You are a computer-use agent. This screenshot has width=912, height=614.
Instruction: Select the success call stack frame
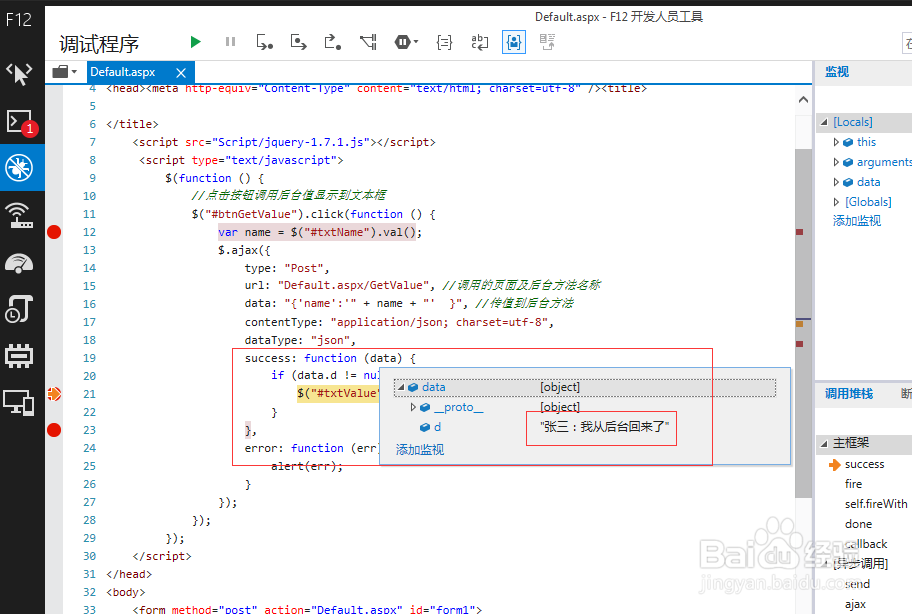(x=864, y=464)
